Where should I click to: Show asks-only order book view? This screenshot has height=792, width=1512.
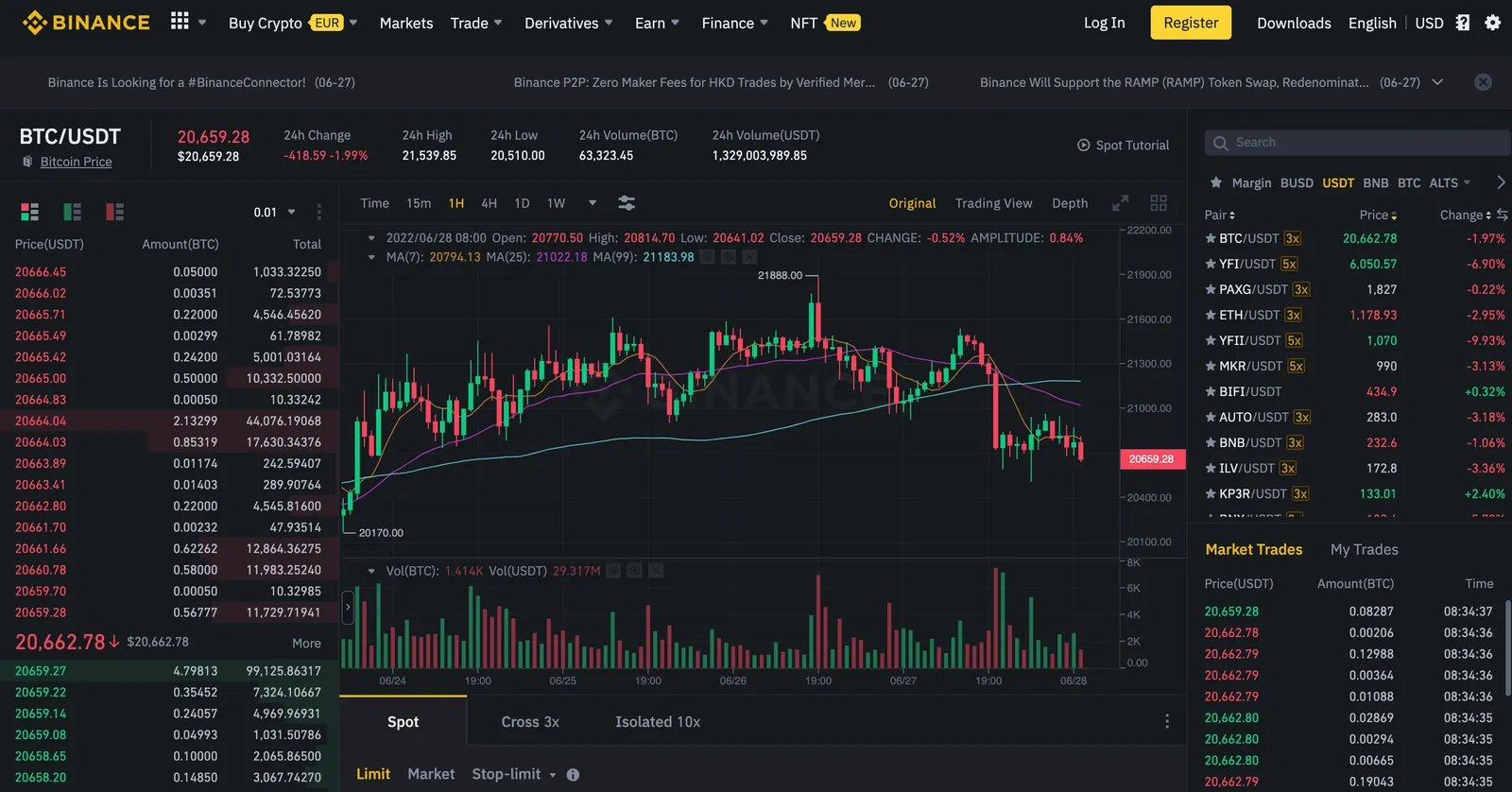(x=115, y=212)
